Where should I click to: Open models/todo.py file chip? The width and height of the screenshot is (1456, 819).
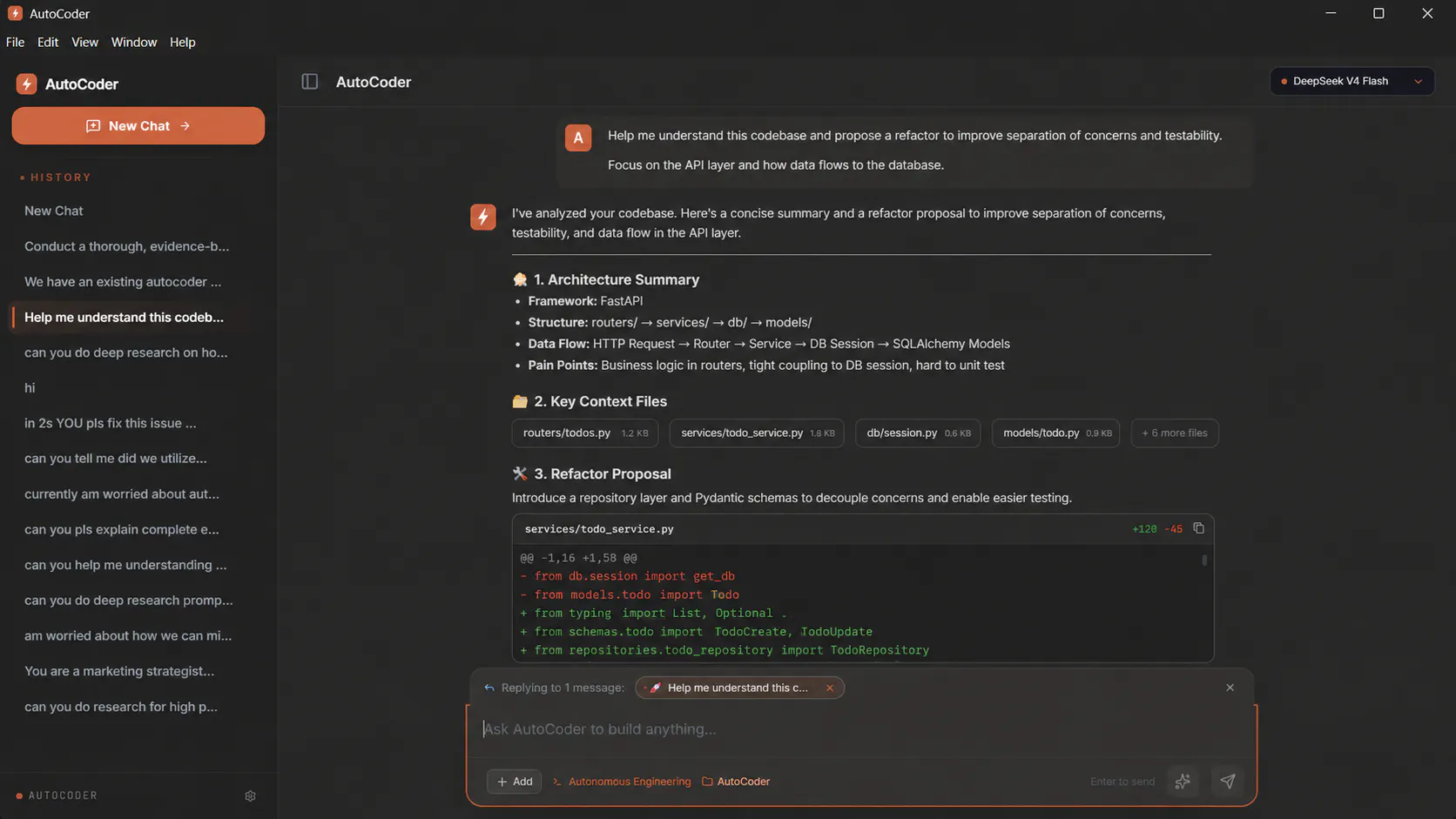click(1055, 433)
